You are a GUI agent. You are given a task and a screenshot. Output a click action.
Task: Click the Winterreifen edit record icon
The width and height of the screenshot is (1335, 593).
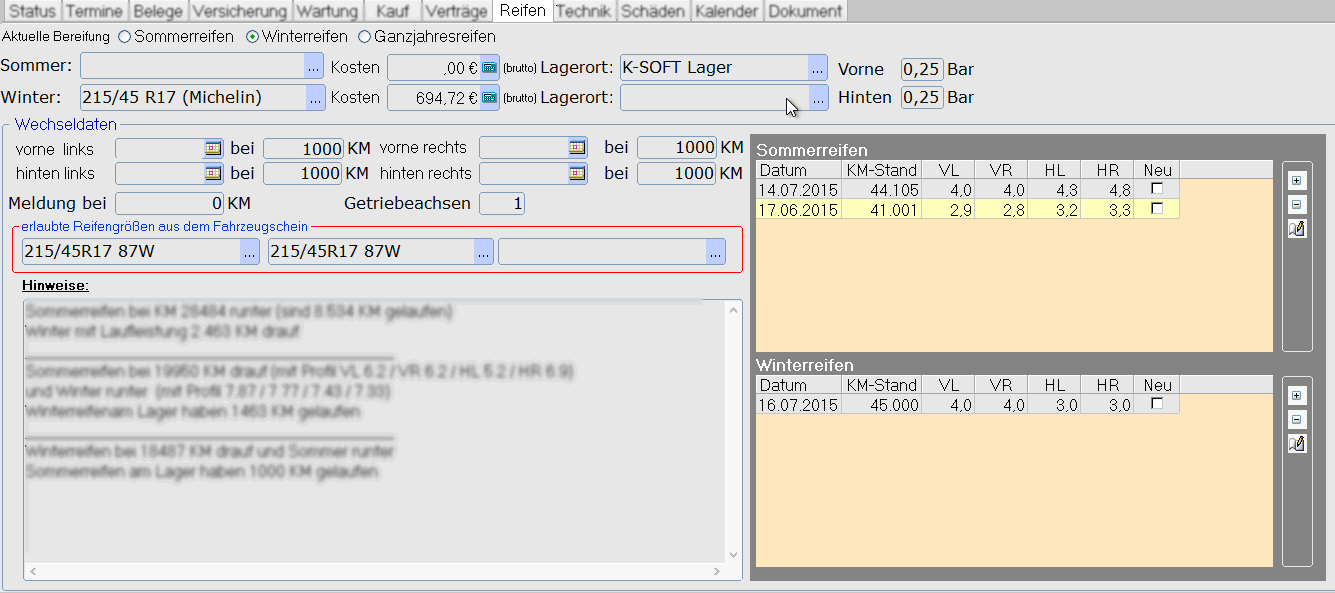(1297, 443)
